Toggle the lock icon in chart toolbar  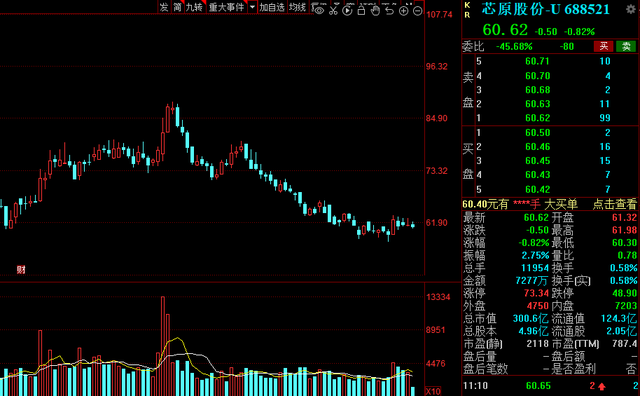(361, 10)
